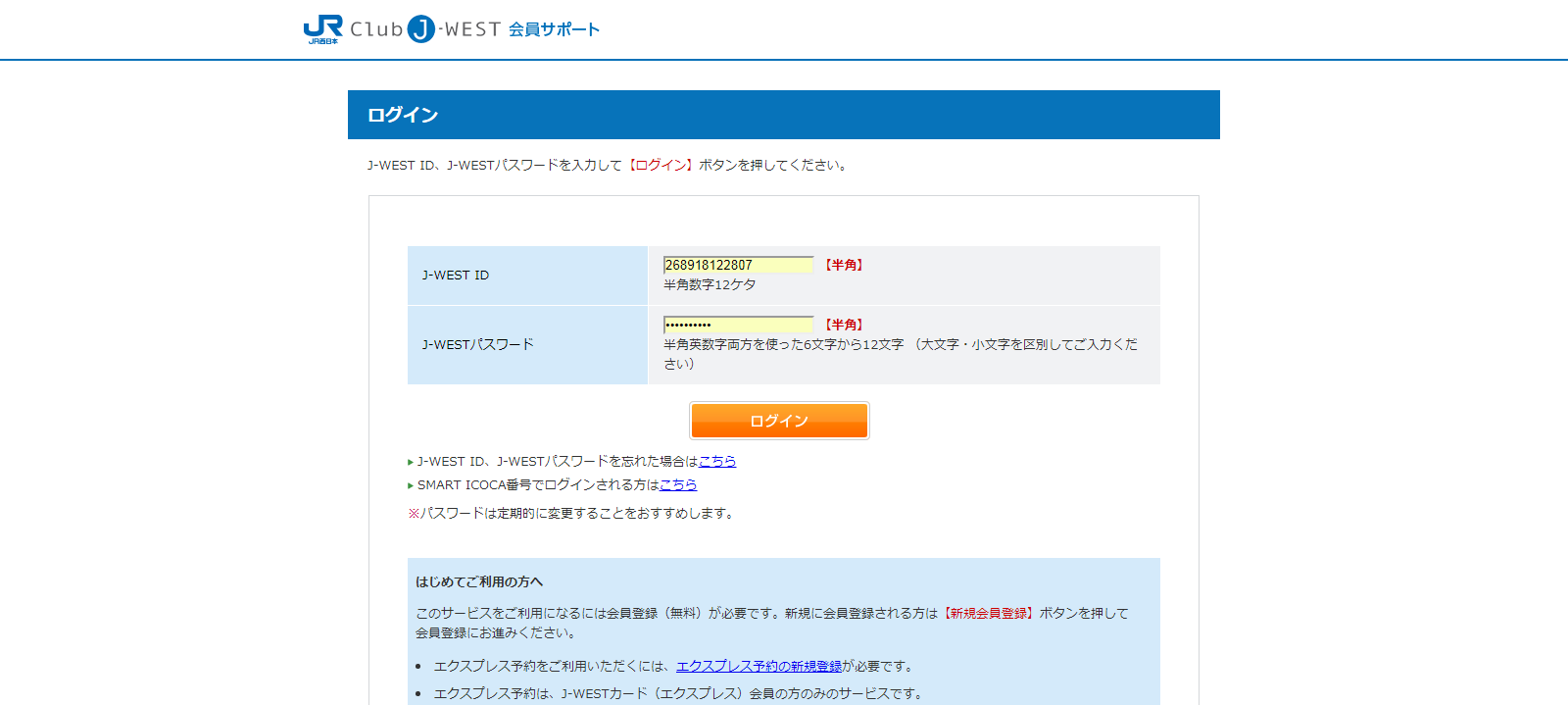Click the orange ログイン button
Viewport: 1568px width, 705px height.
[779, 421]
